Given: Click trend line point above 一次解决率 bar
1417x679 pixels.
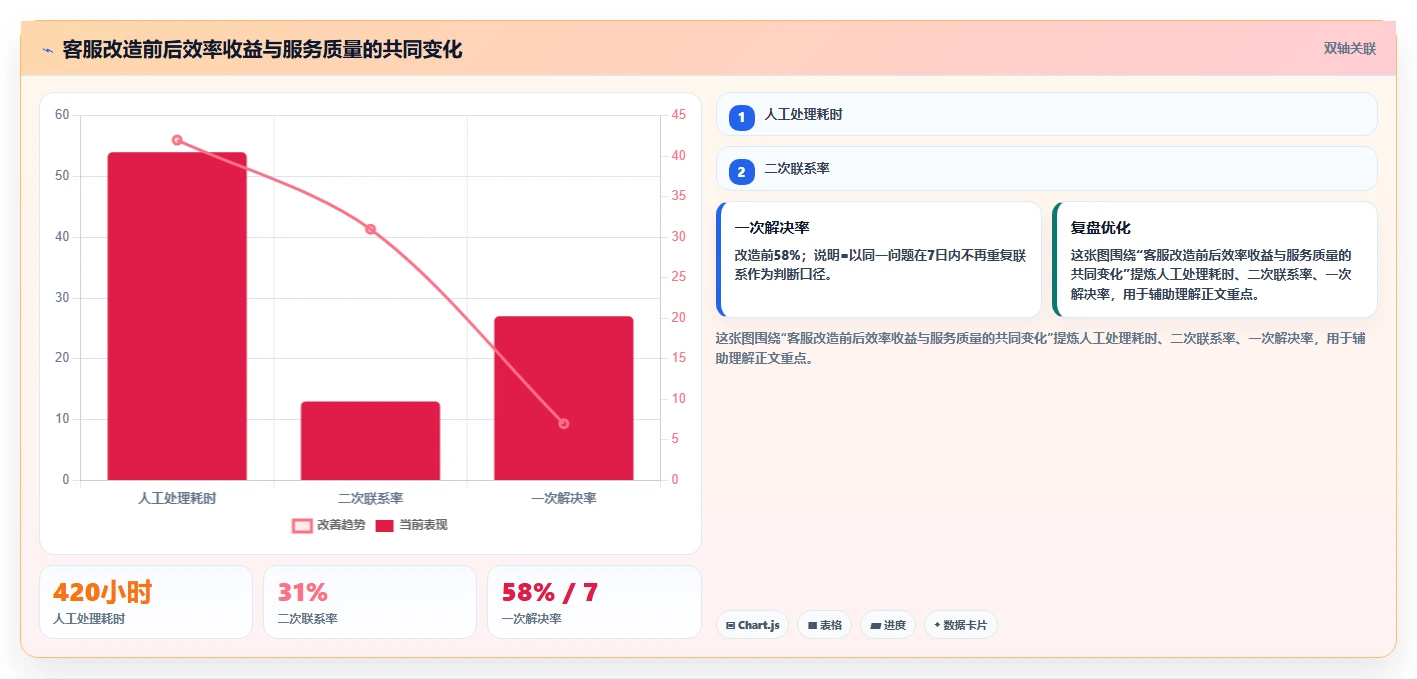Looking at the screenshot, I should 564,424.
